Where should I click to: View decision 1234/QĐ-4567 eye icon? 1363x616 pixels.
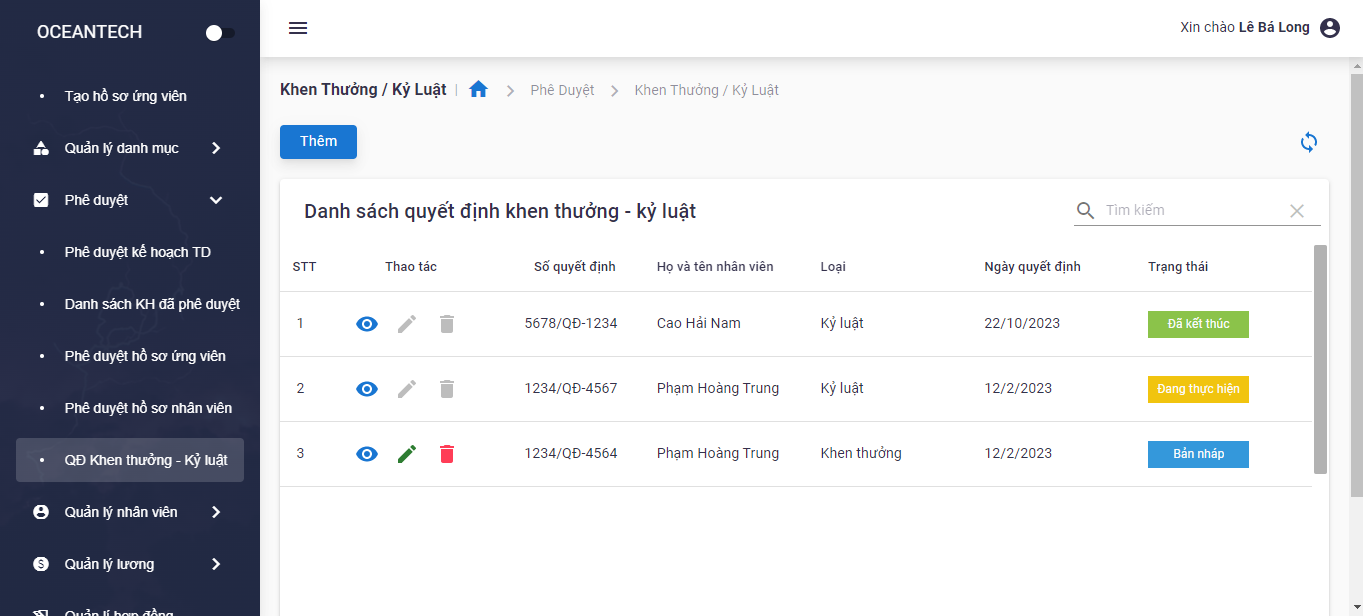pyautogui.click(x=367, y=389)
